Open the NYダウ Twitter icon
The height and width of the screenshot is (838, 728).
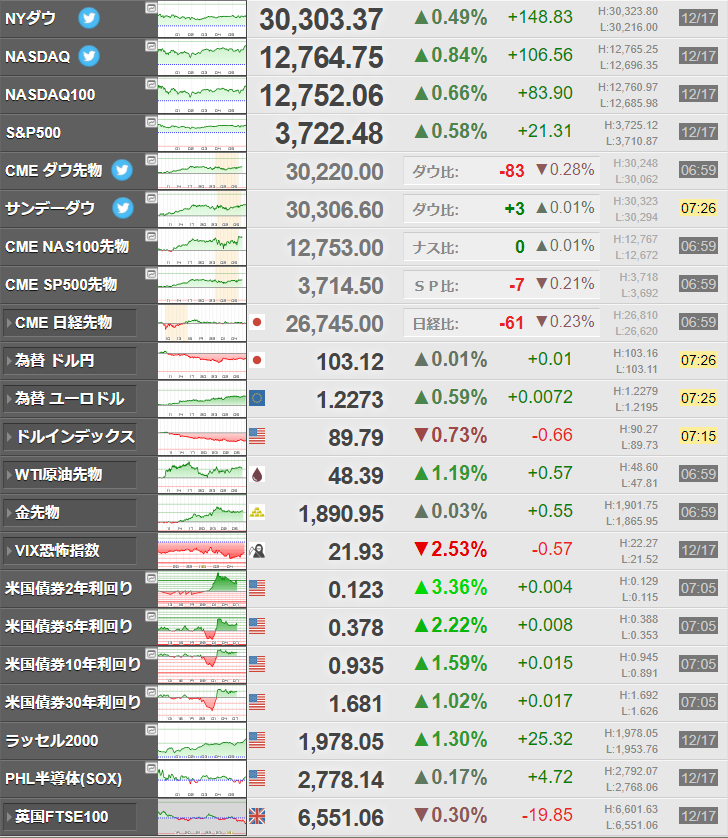click(89, 18)
